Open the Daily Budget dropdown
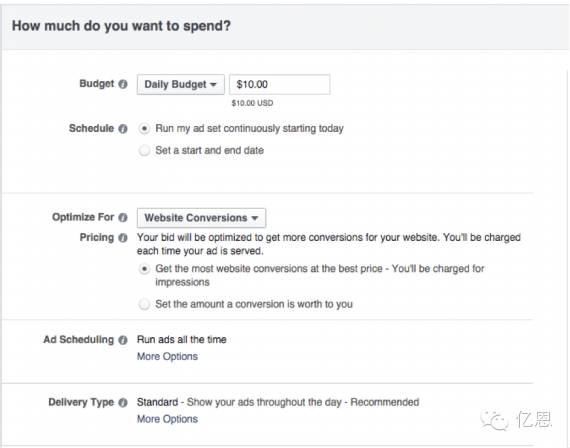The image size is (570, 448). [x=181, y=85]
